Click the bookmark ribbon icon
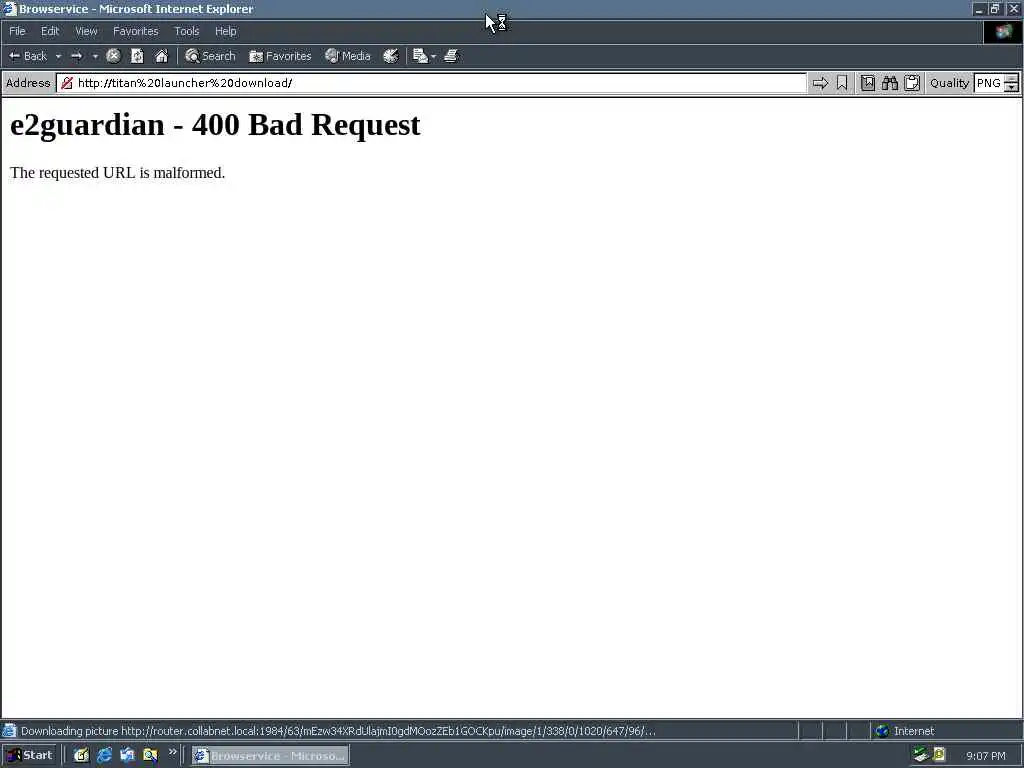The height and width of the screenshot is (768, 1024). [842, 83]
